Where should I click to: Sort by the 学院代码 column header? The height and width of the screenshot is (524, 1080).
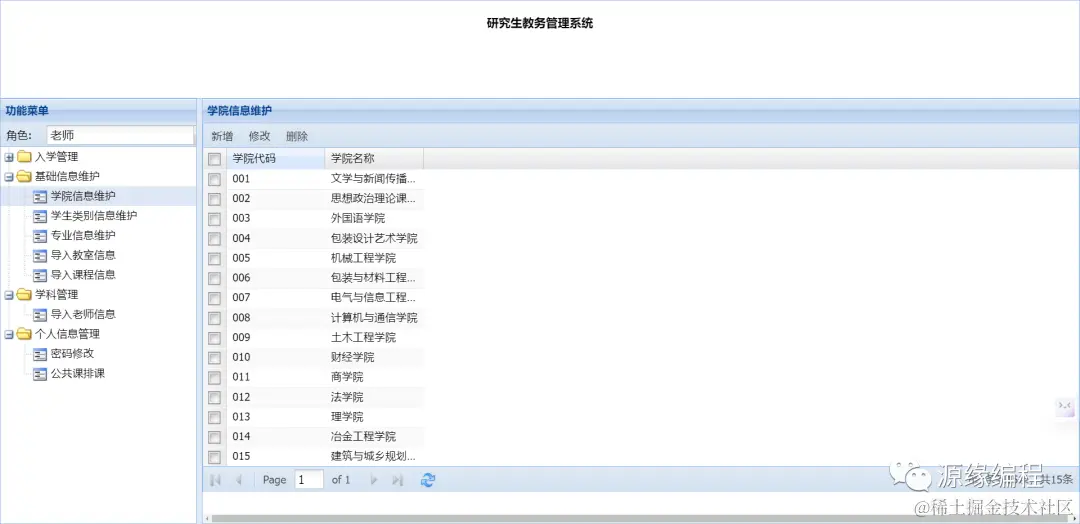(276, 159)
